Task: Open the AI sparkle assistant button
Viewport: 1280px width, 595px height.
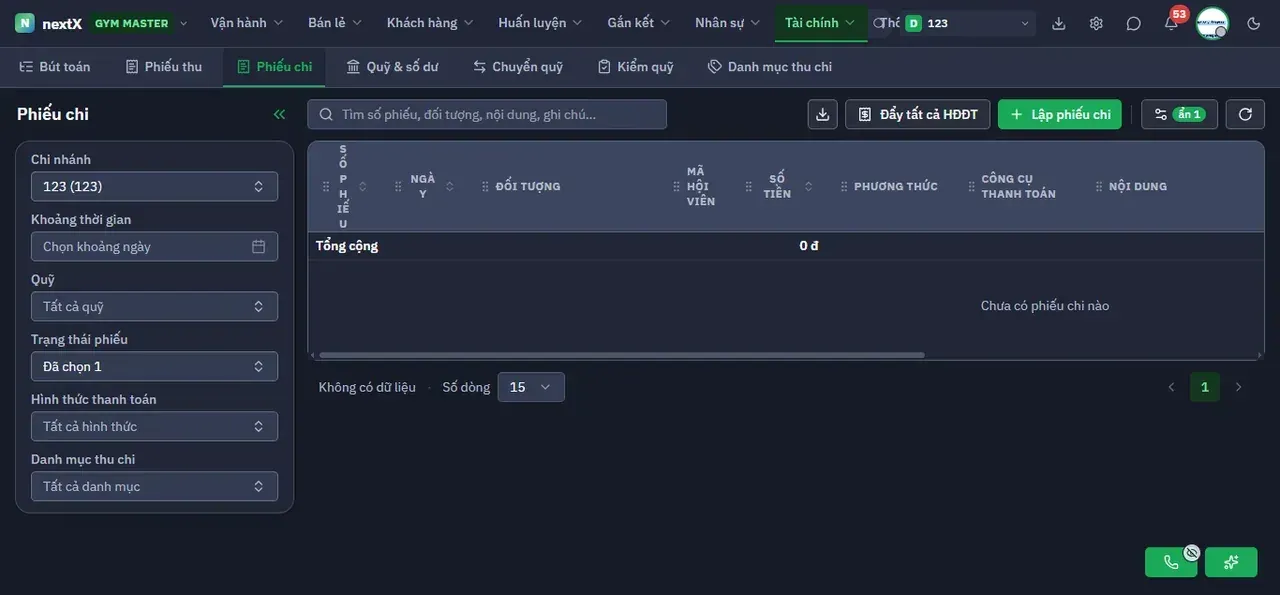Action: (1231, 562)
